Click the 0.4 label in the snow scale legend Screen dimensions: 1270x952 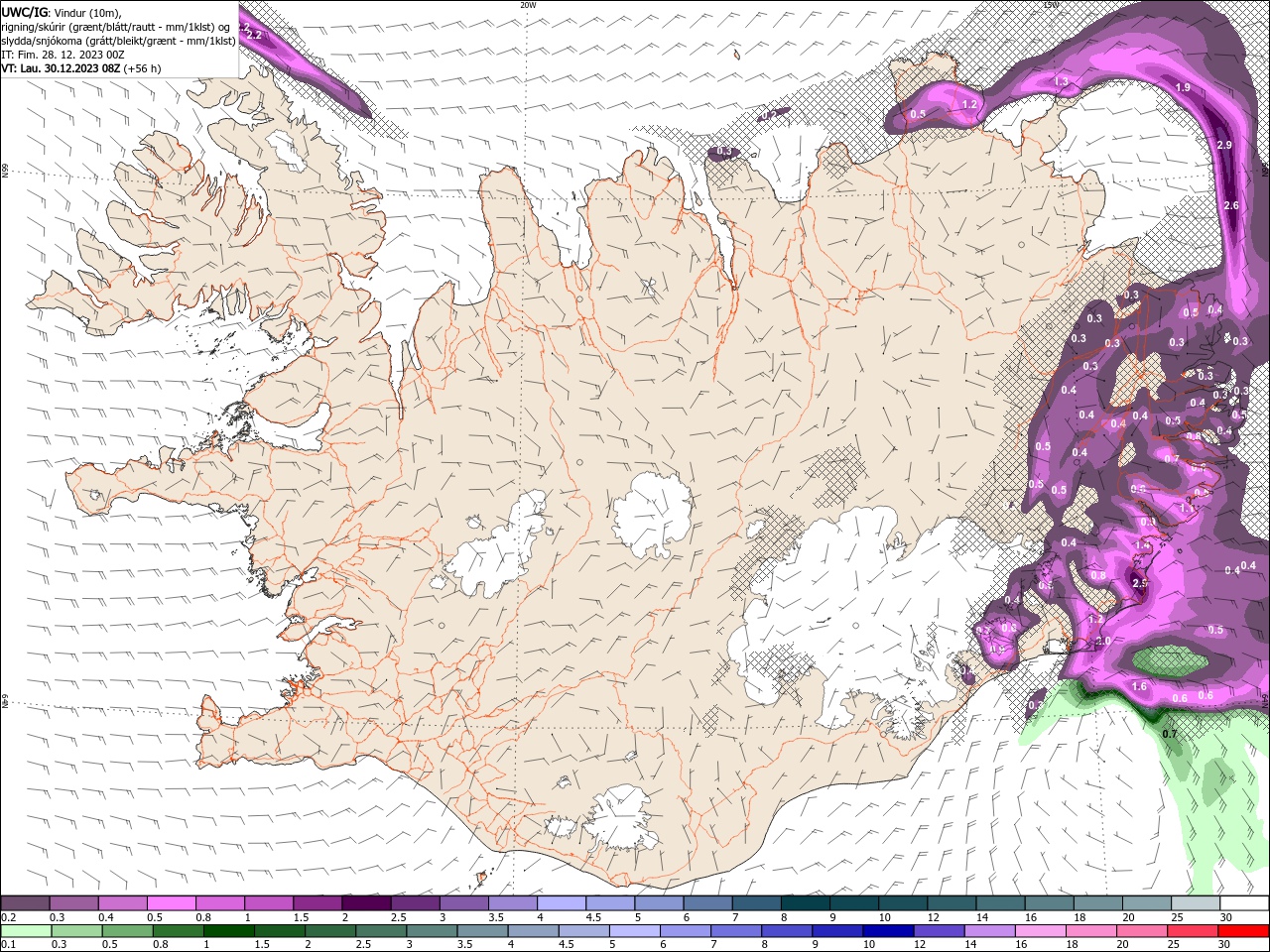point(106,918)
